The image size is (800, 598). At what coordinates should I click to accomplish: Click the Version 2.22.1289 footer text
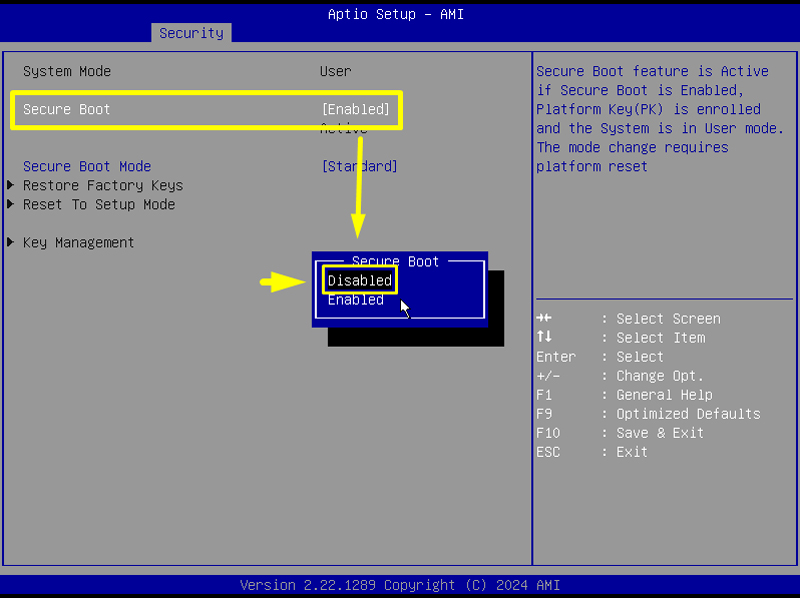click(x=400, y=585)
